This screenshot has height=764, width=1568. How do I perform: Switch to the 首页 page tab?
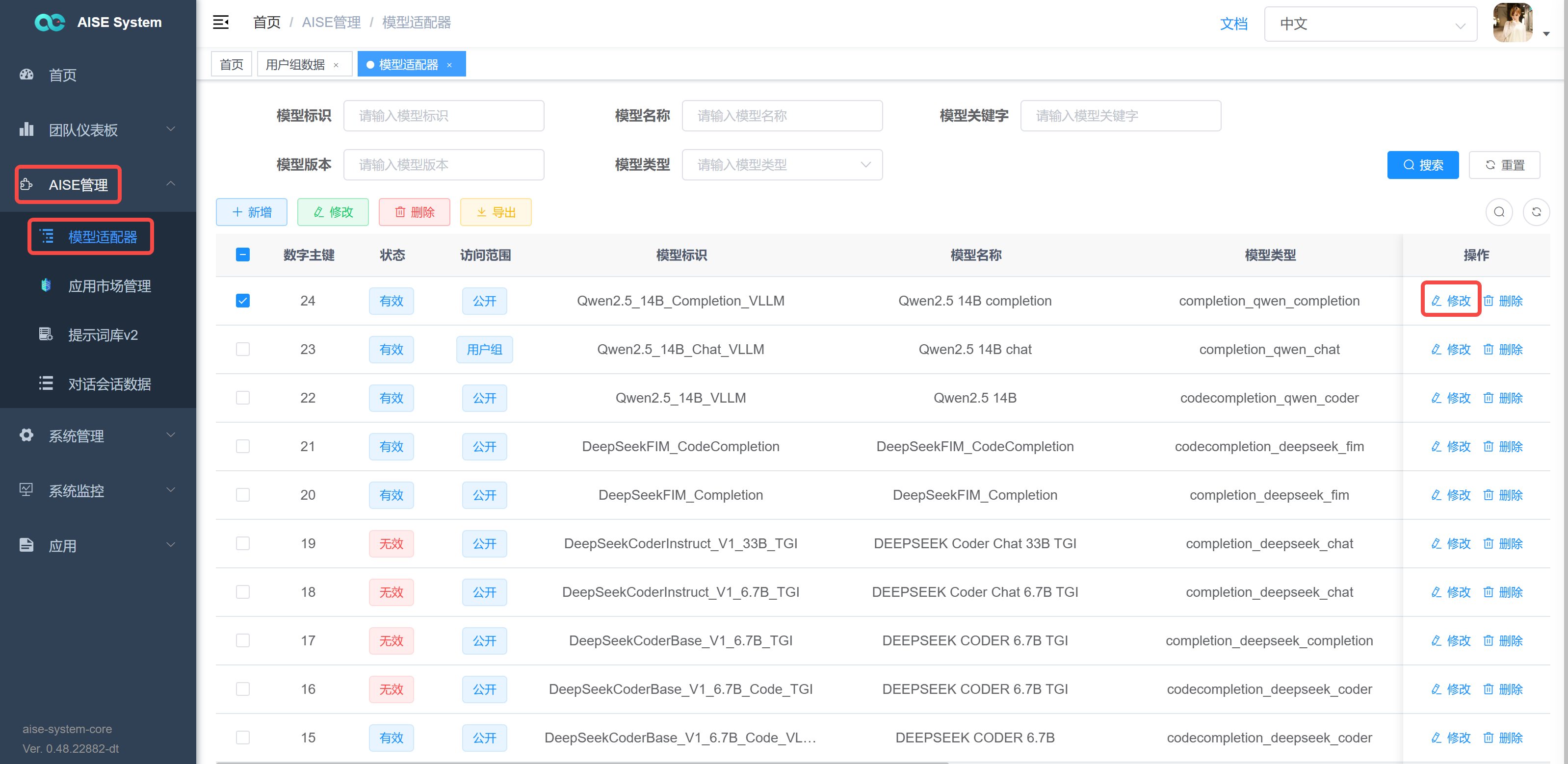(231, 64)
